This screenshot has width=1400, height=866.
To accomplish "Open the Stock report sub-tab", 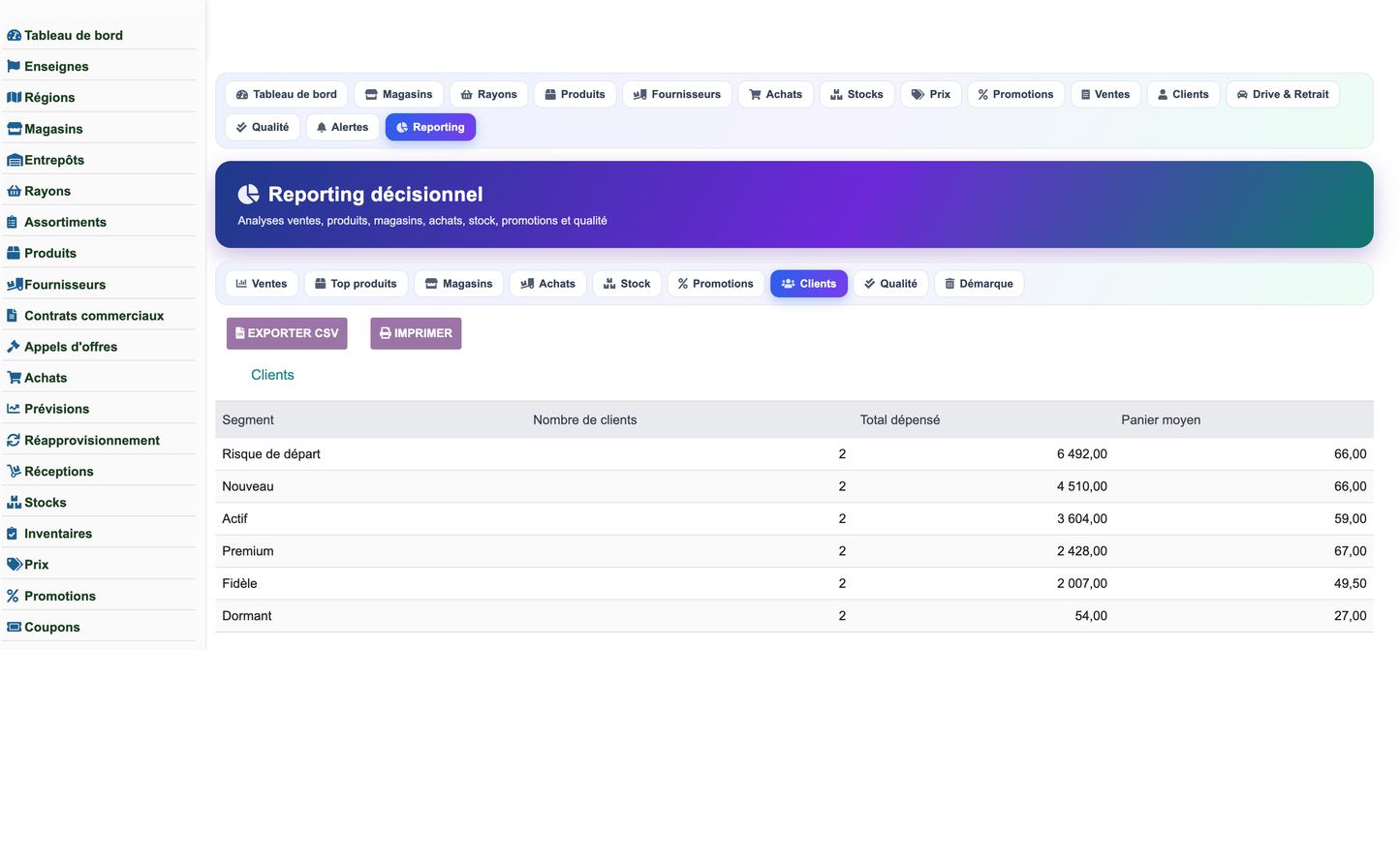I will [628, 284].
